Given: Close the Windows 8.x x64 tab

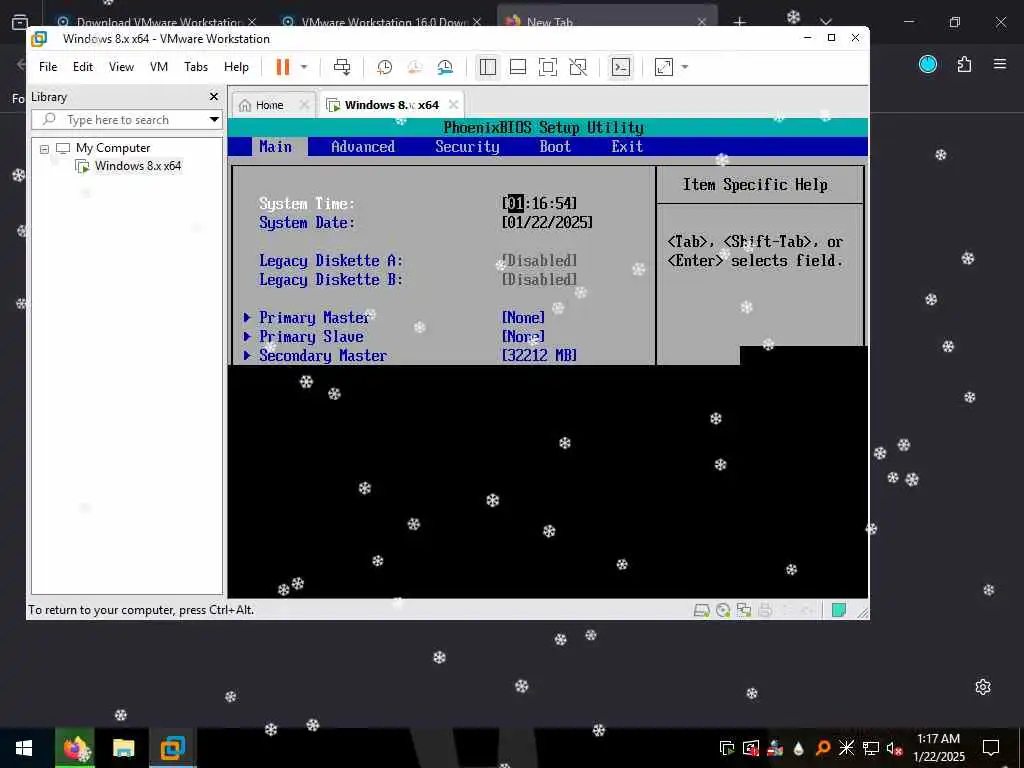Looking at the screenshot, I should click(x=454, y=104).
